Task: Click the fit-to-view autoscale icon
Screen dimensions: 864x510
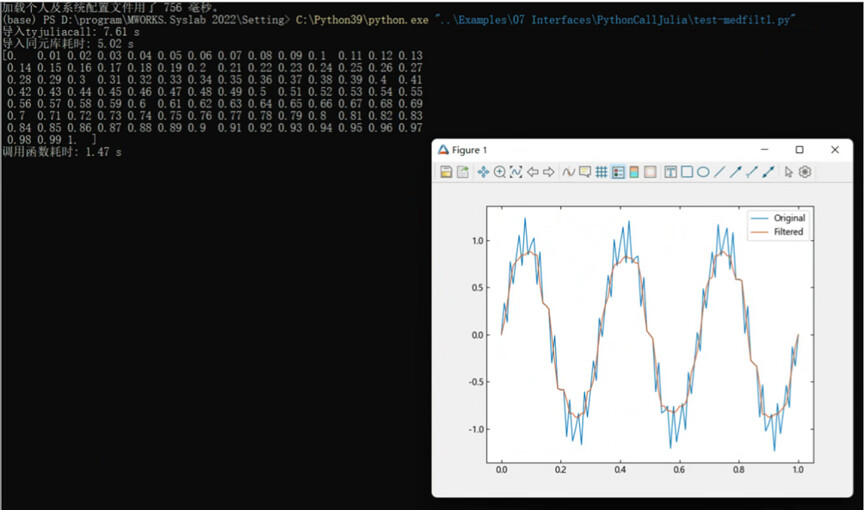Action: 516,172
